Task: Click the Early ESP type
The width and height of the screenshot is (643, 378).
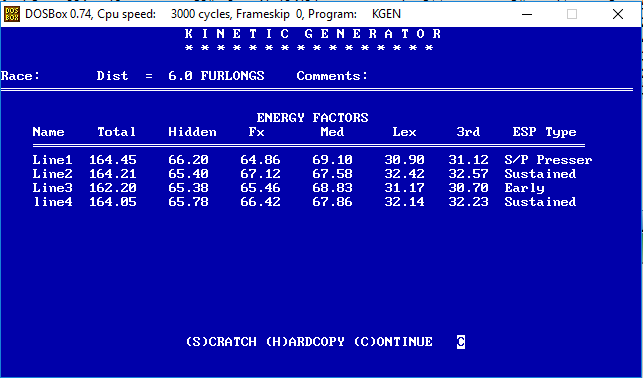Action: [524, 188]
